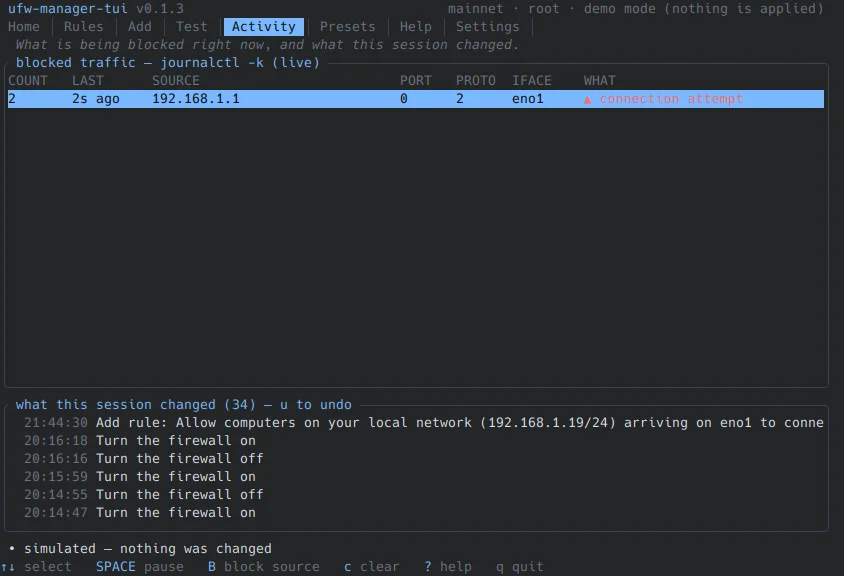
Task: Click the IFACE column header
Action: (x=531, y=81)
